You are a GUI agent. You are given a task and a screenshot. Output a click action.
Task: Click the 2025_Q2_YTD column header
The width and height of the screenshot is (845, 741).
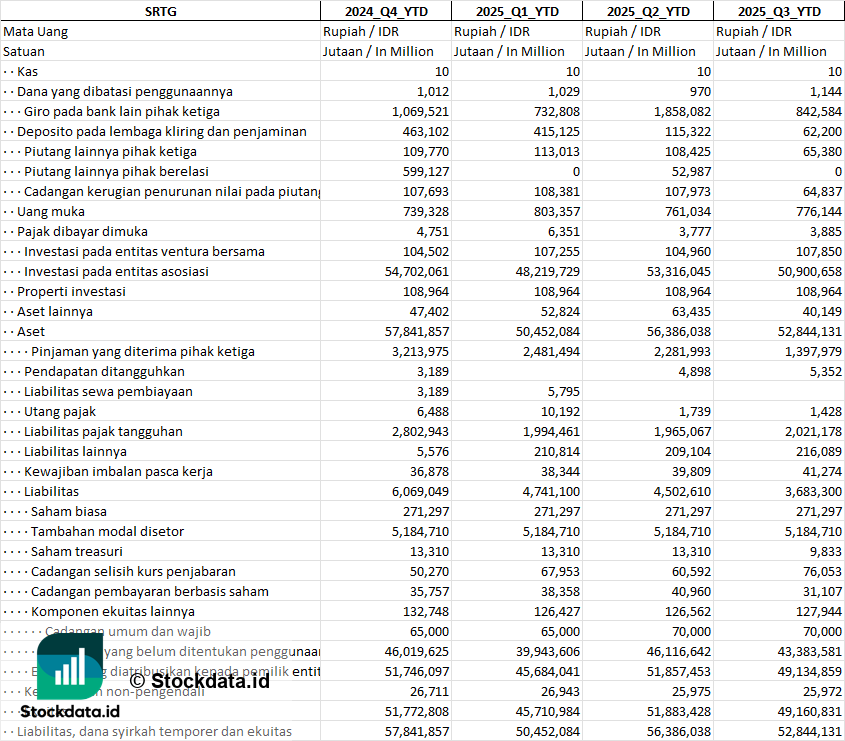click(x=648, y=11)
